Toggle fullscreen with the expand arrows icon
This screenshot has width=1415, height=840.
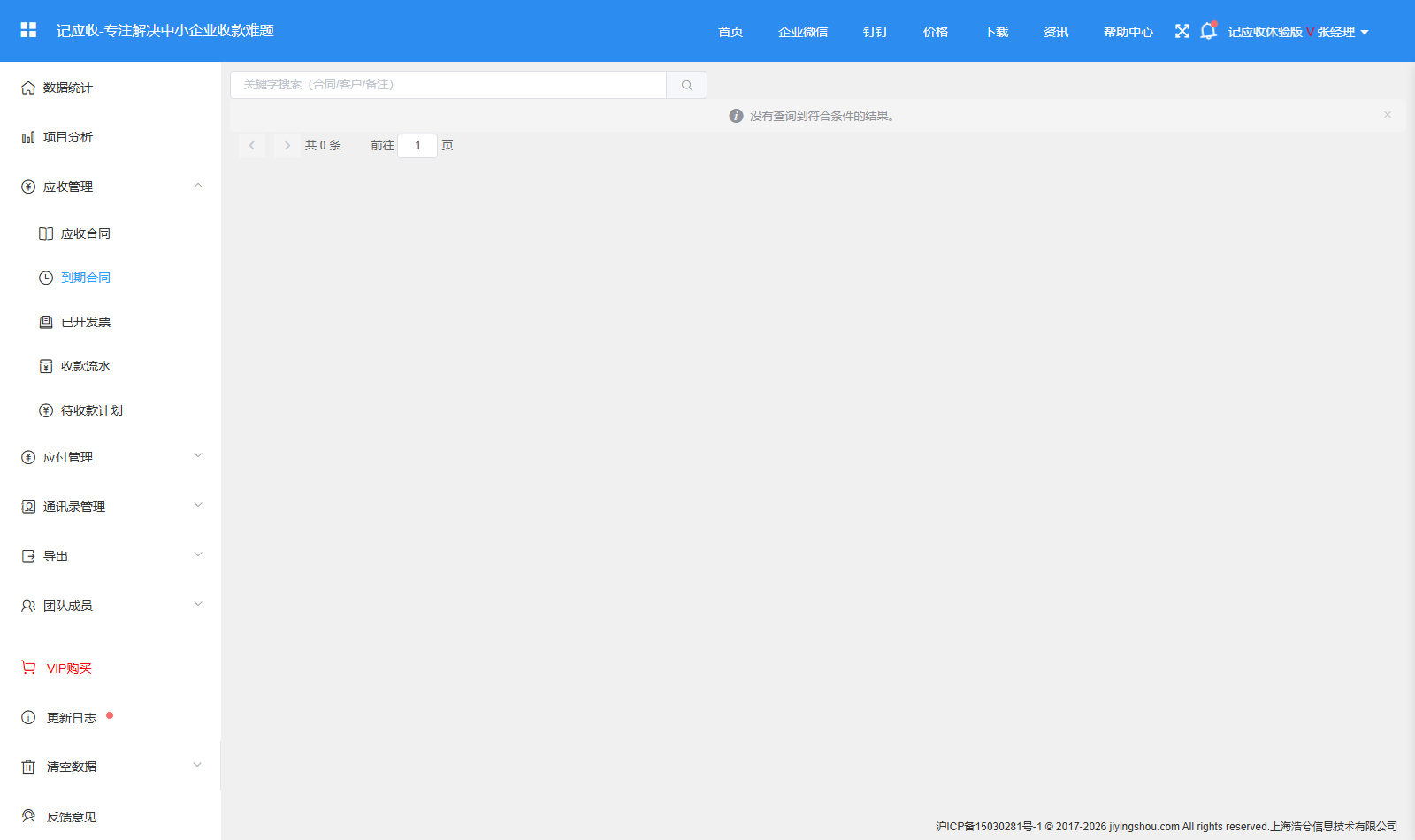(1182, 31)
